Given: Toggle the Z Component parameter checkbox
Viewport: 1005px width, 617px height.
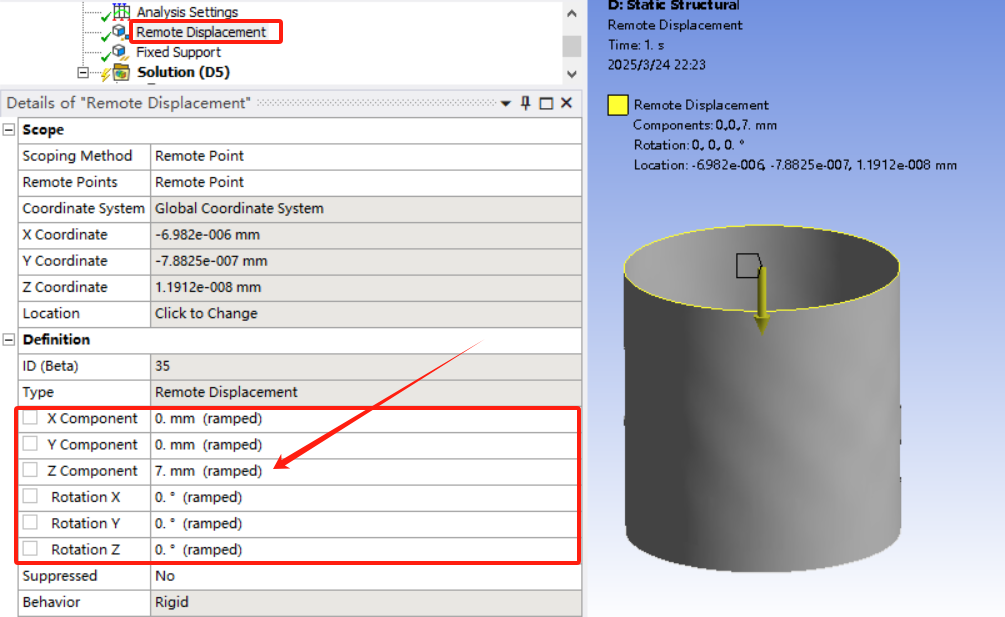Looking at the screenshot, I should tap(30, 470).
